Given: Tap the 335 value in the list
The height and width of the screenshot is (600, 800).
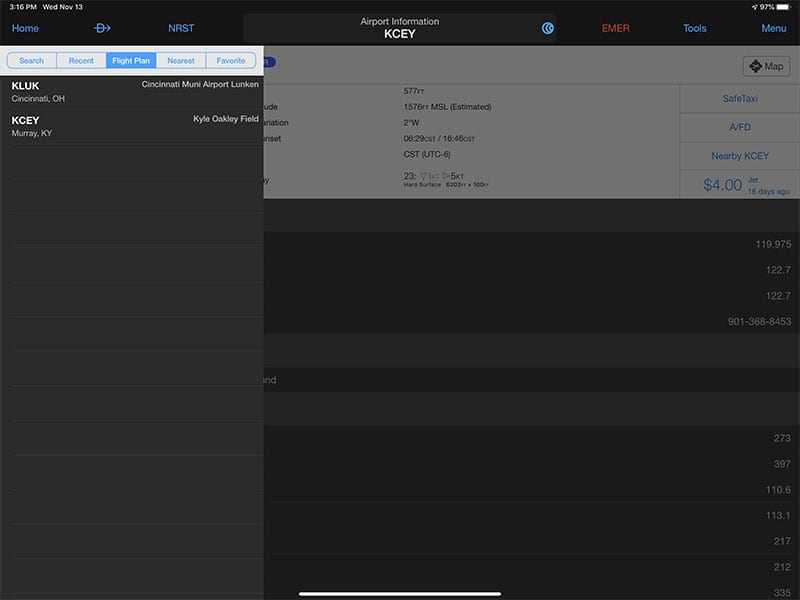Looking at the screenshot, I should (782, 593).
